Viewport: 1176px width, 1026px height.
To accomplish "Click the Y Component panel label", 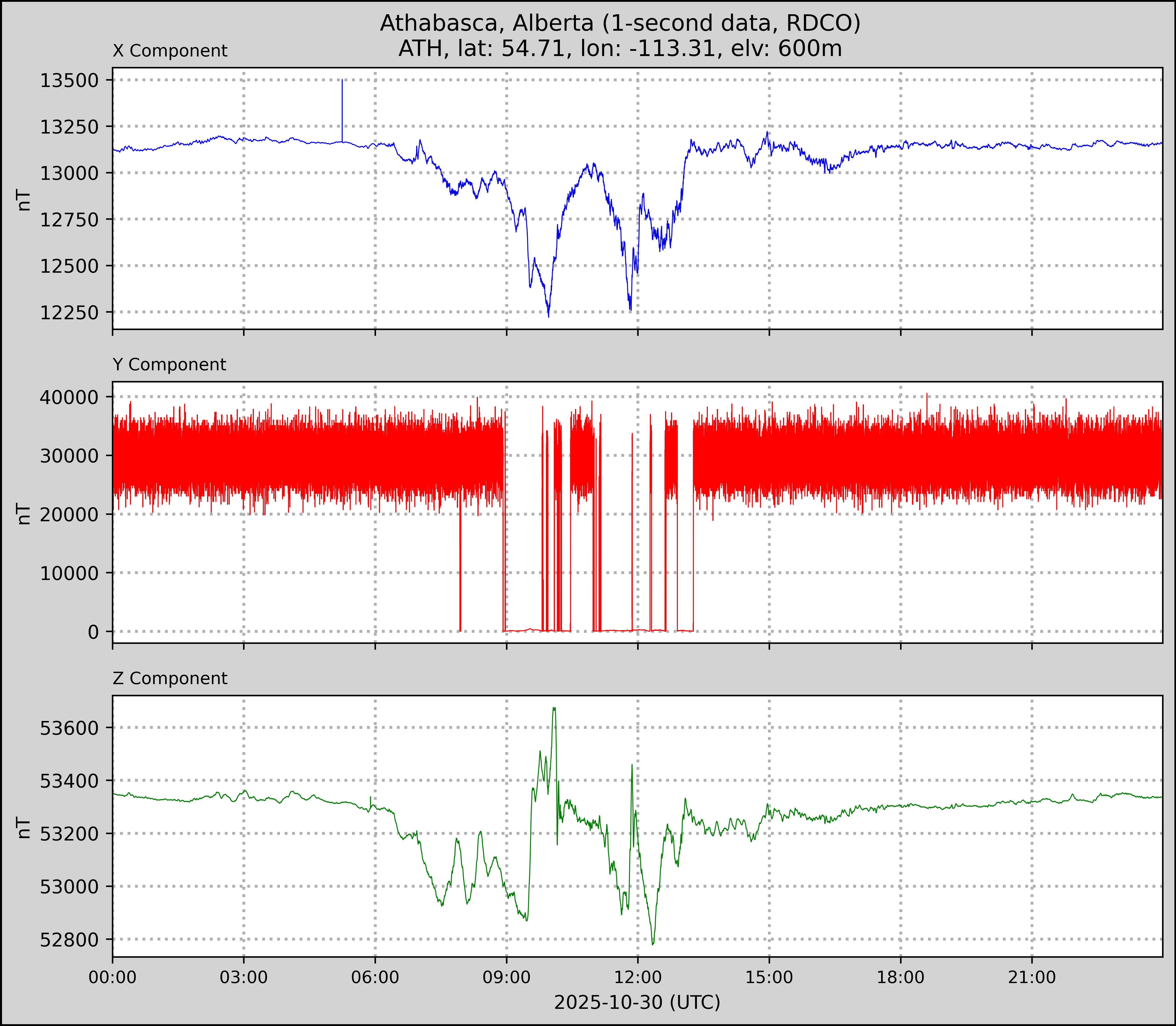I will (x=169, y=365).
